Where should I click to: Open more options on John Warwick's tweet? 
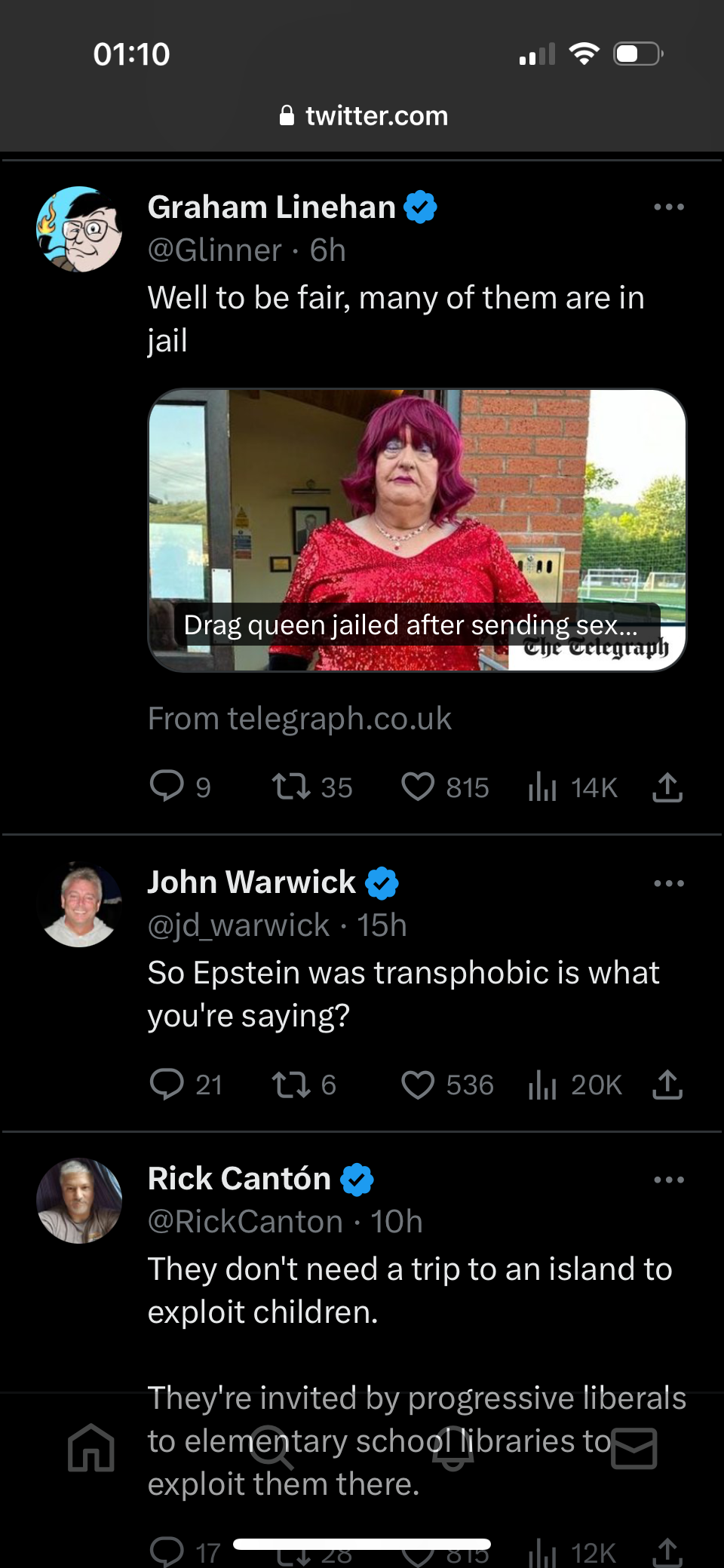[669, 883]
